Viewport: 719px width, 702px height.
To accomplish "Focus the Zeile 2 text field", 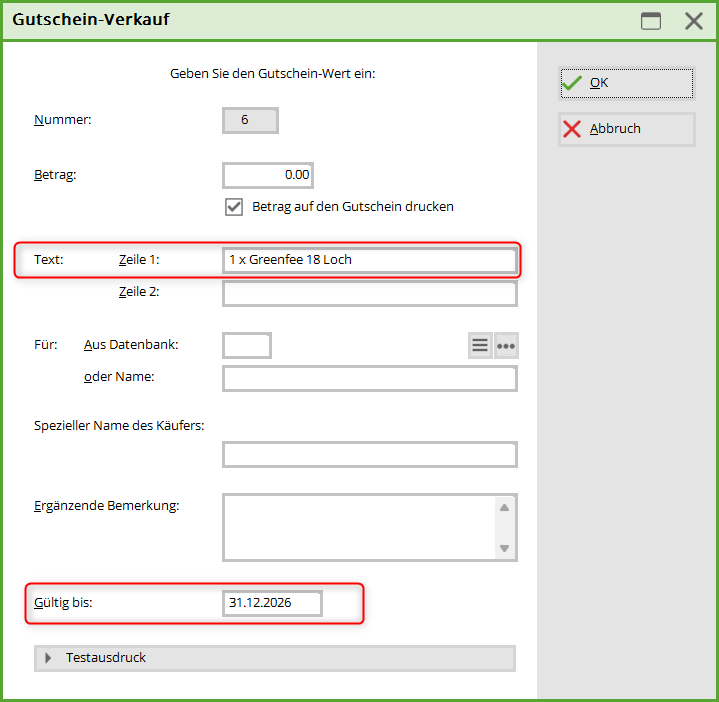I will tap(369, 293).
